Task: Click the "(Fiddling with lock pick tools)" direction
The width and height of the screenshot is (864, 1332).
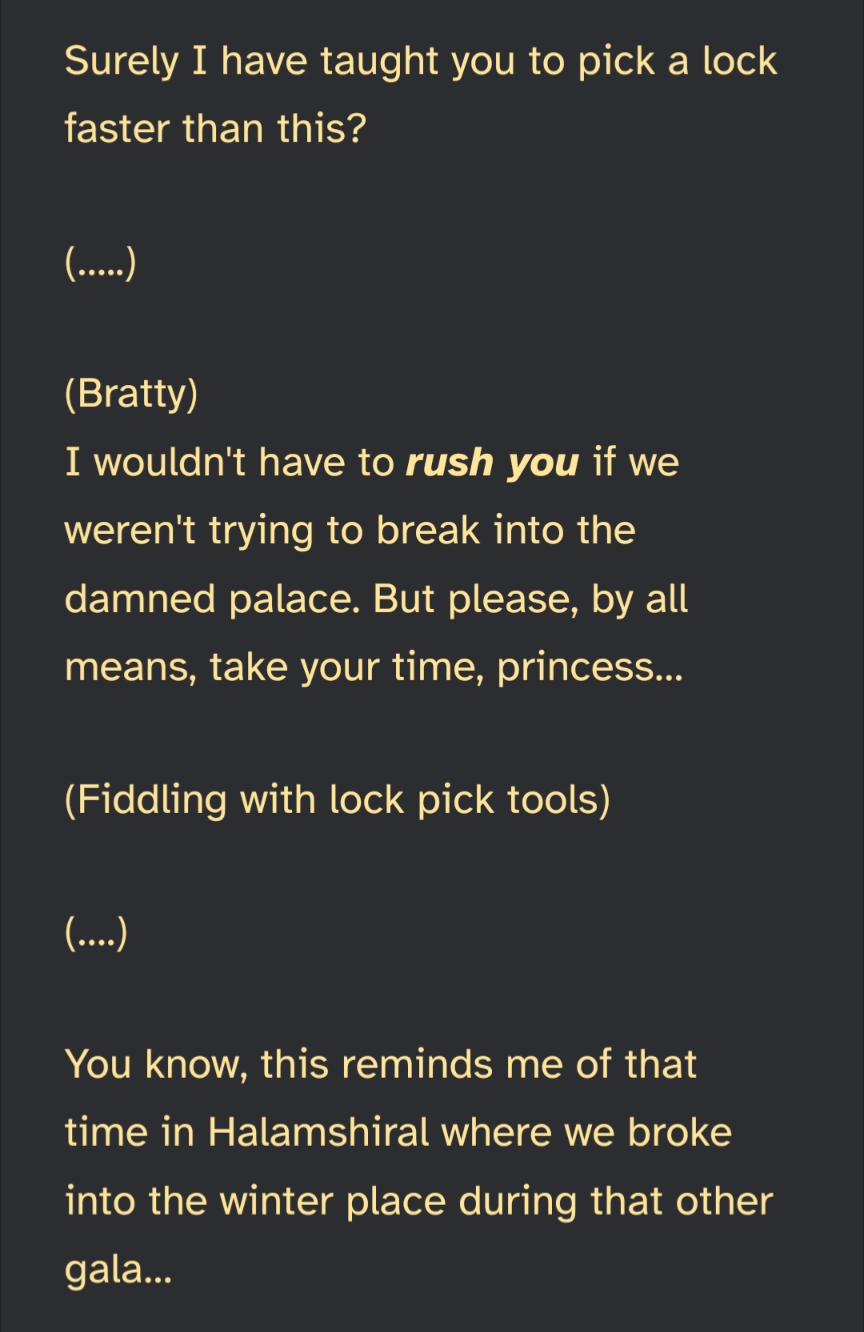Action: [337, 800]
